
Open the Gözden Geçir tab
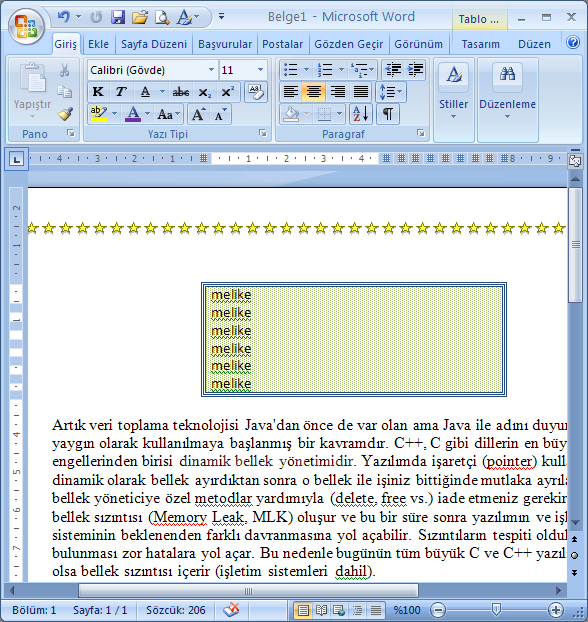349,44
